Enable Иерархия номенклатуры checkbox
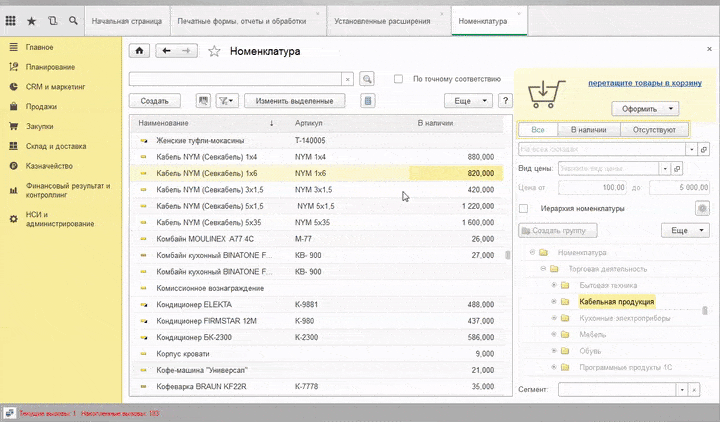 (x=523, y=208)
